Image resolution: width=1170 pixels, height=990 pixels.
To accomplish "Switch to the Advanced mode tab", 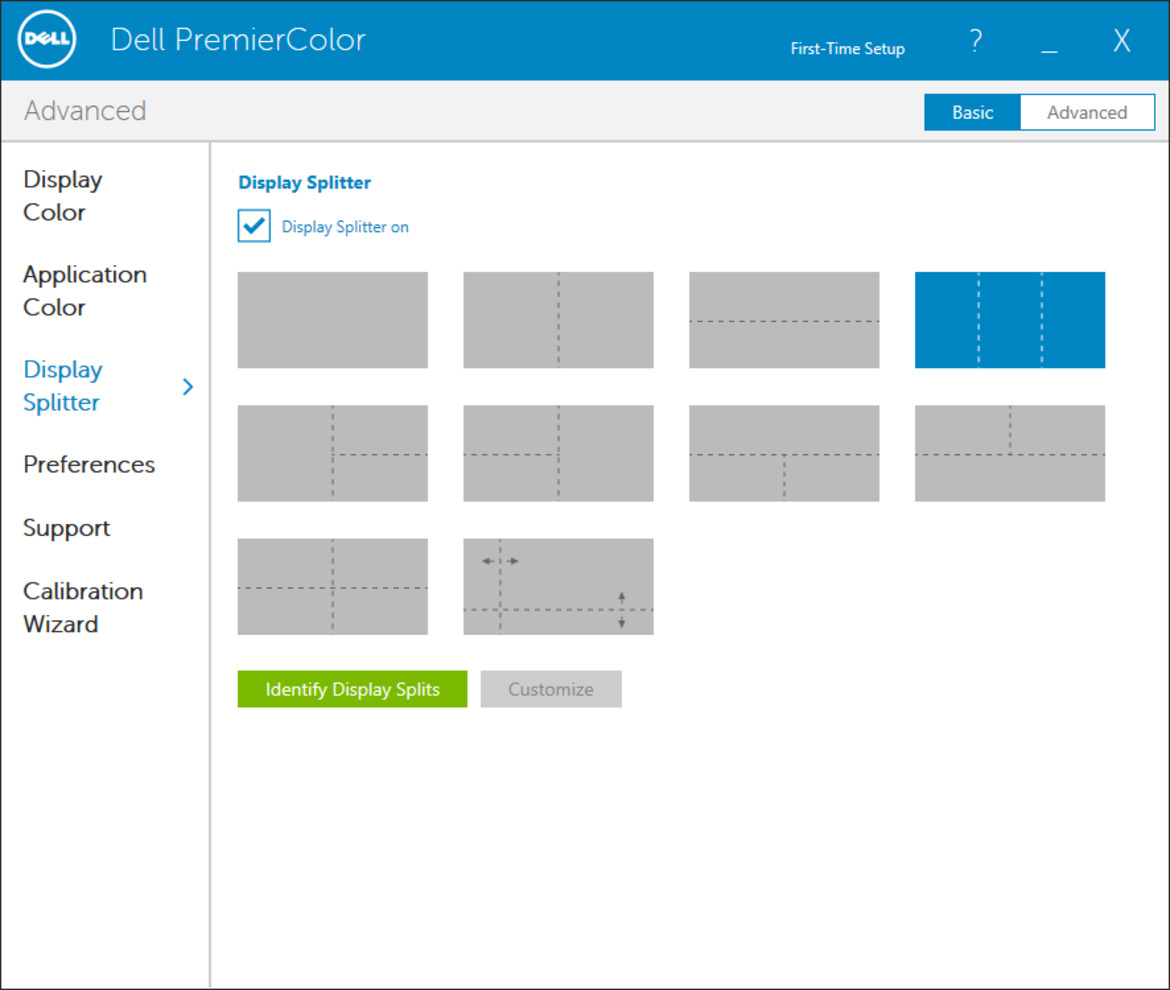I will (x=1087, y=113).
